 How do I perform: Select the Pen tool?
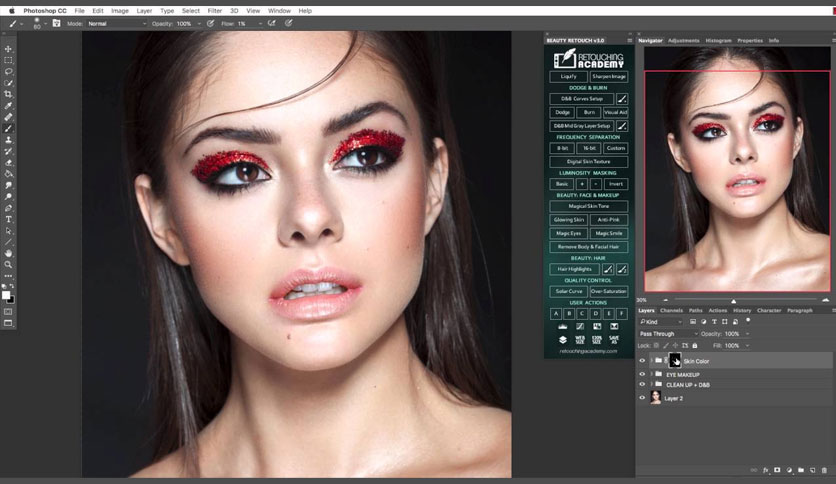point(9,208)
